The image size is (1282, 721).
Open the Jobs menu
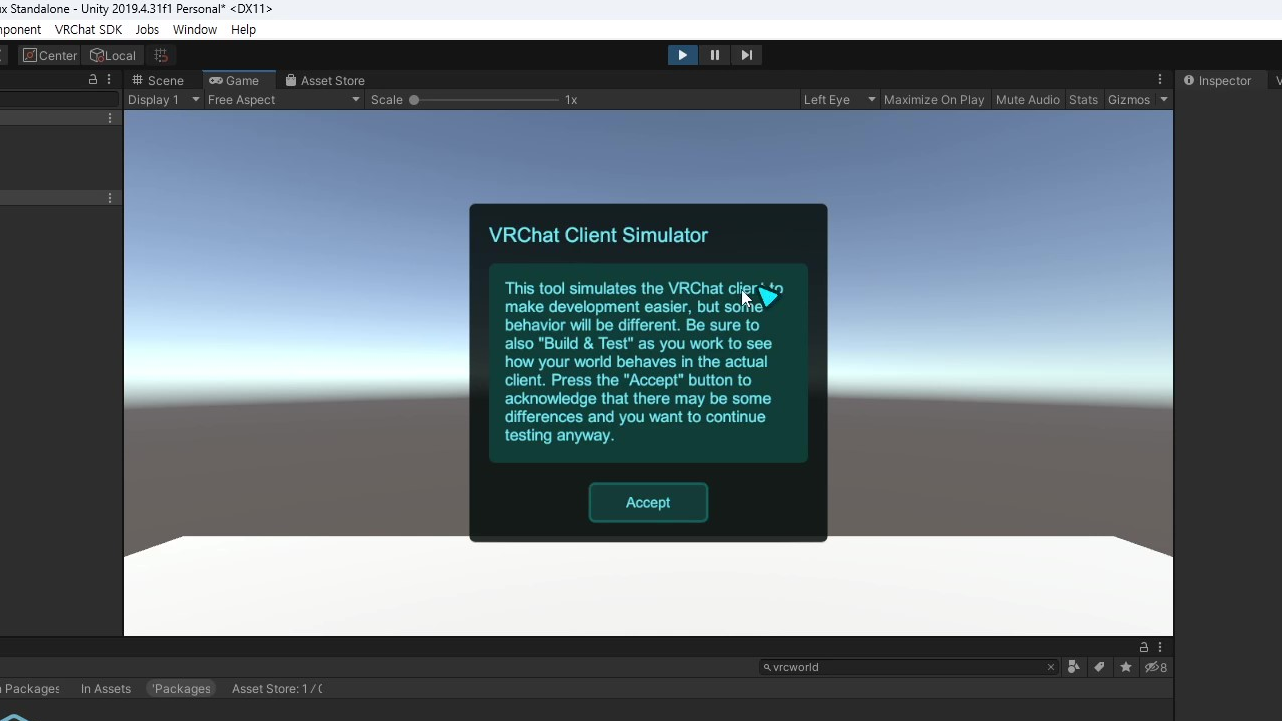147,29
